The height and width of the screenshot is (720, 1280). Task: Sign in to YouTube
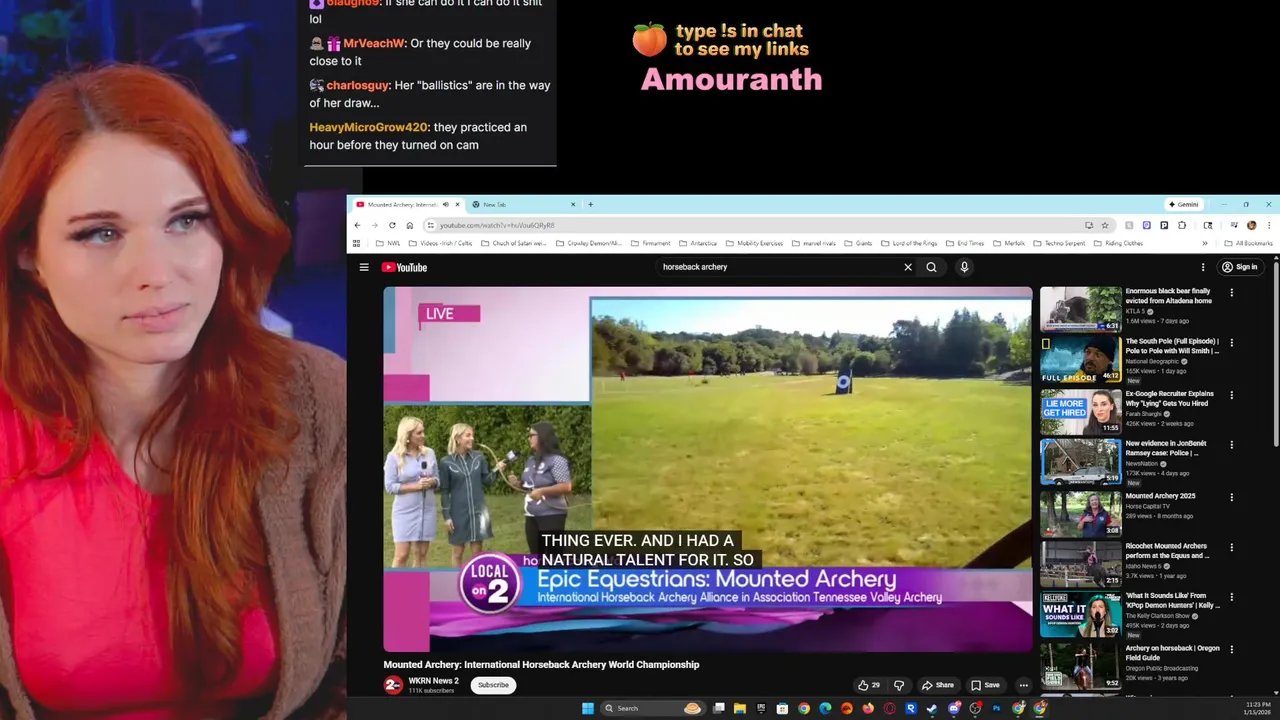(1240, 267)
